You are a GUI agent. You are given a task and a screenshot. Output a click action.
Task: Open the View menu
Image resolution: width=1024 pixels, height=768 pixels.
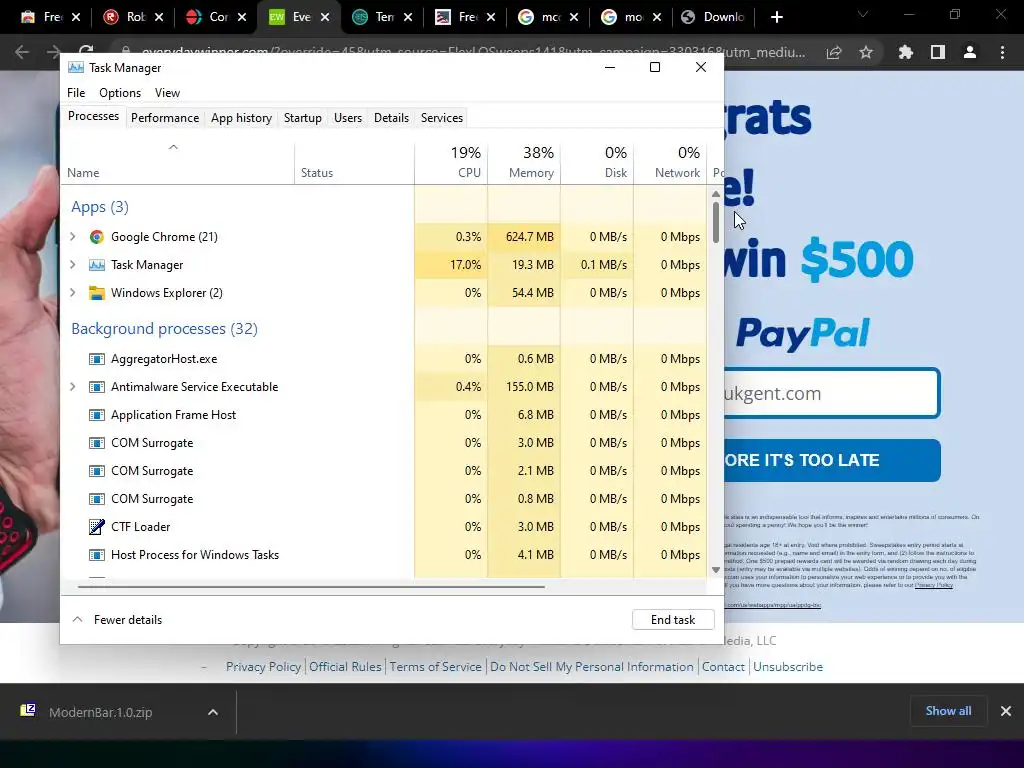[x=167, y=93]
